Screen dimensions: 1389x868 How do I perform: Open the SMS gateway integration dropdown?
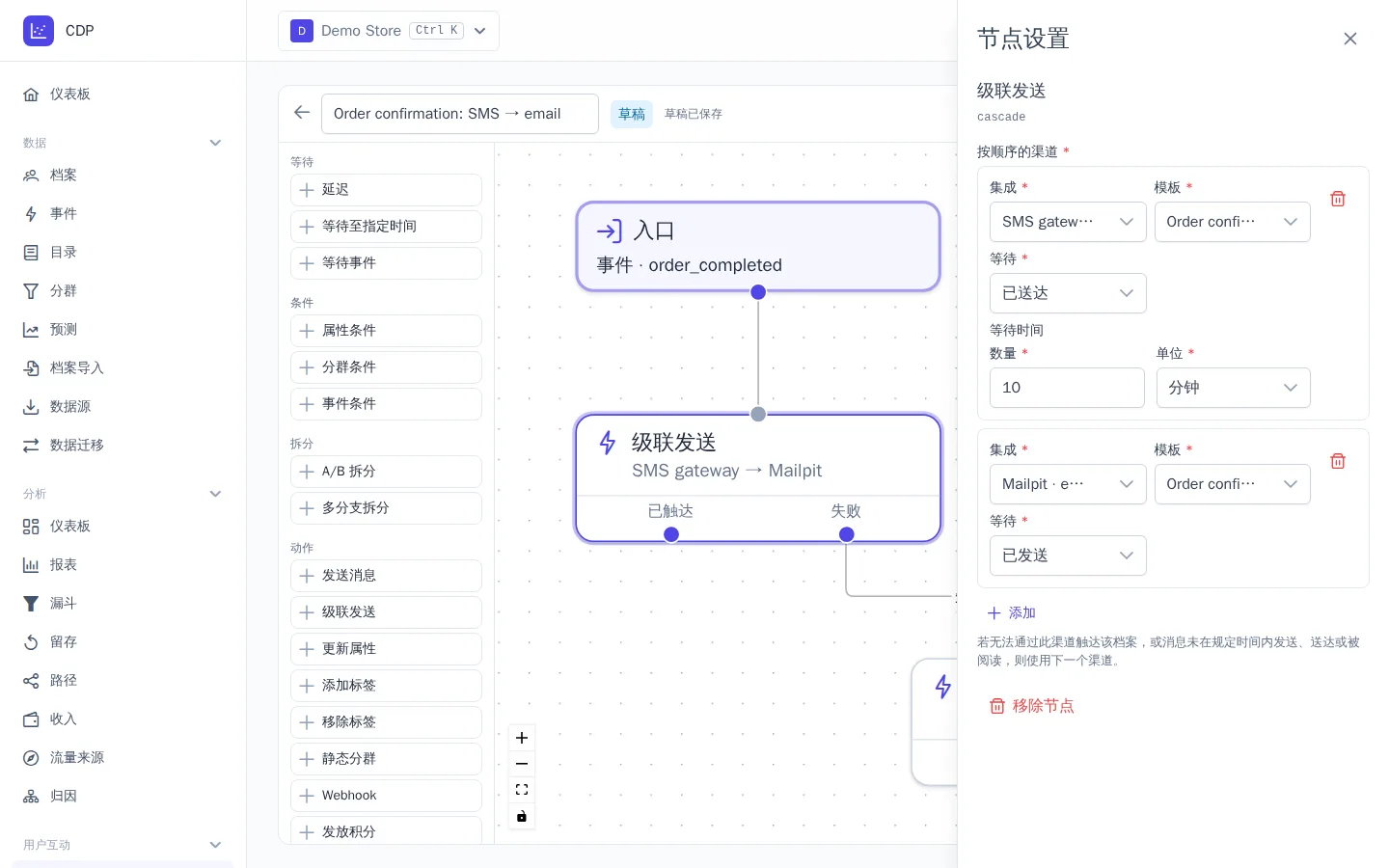(x=1068, y=222)
